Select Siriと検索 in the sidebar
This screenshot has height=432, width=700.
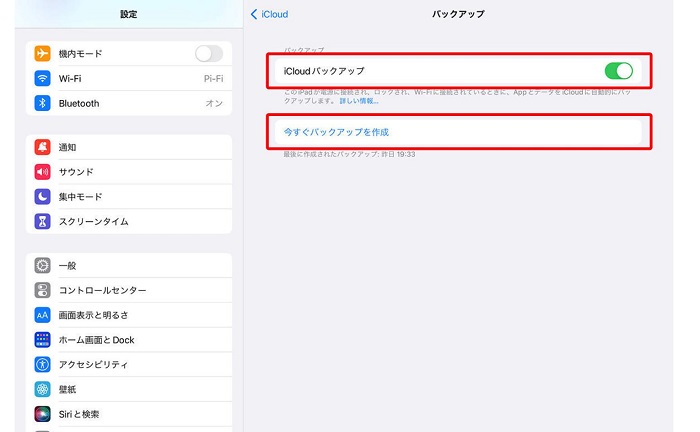[129, 414]
